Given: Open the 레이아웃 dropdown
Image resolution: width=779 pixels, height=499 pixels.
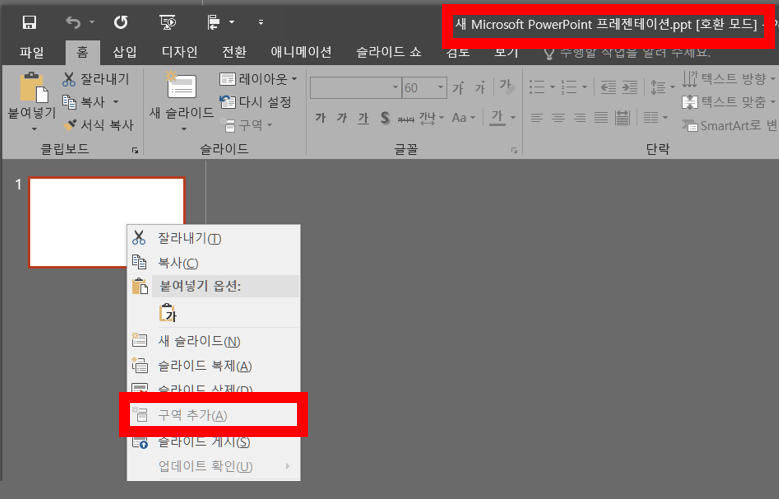Looking at the screenshot, I should [258, 79].
